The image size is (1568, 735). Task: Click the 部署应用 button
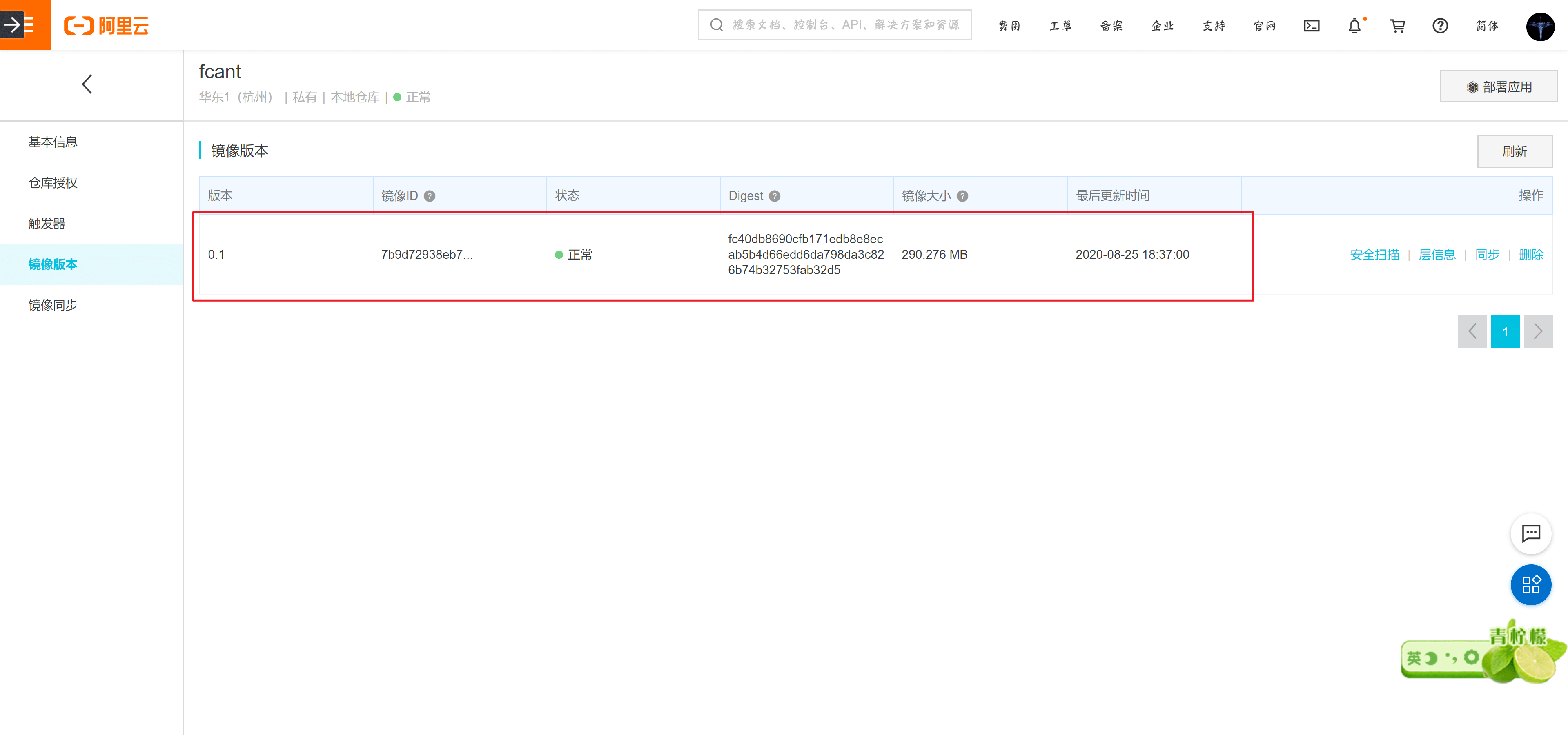pos(1498,87)
